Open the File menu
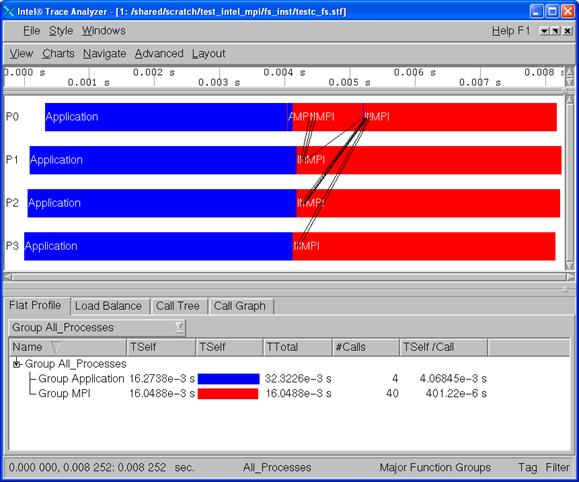Viewport: 579px width, 482px height. point(31,31)
